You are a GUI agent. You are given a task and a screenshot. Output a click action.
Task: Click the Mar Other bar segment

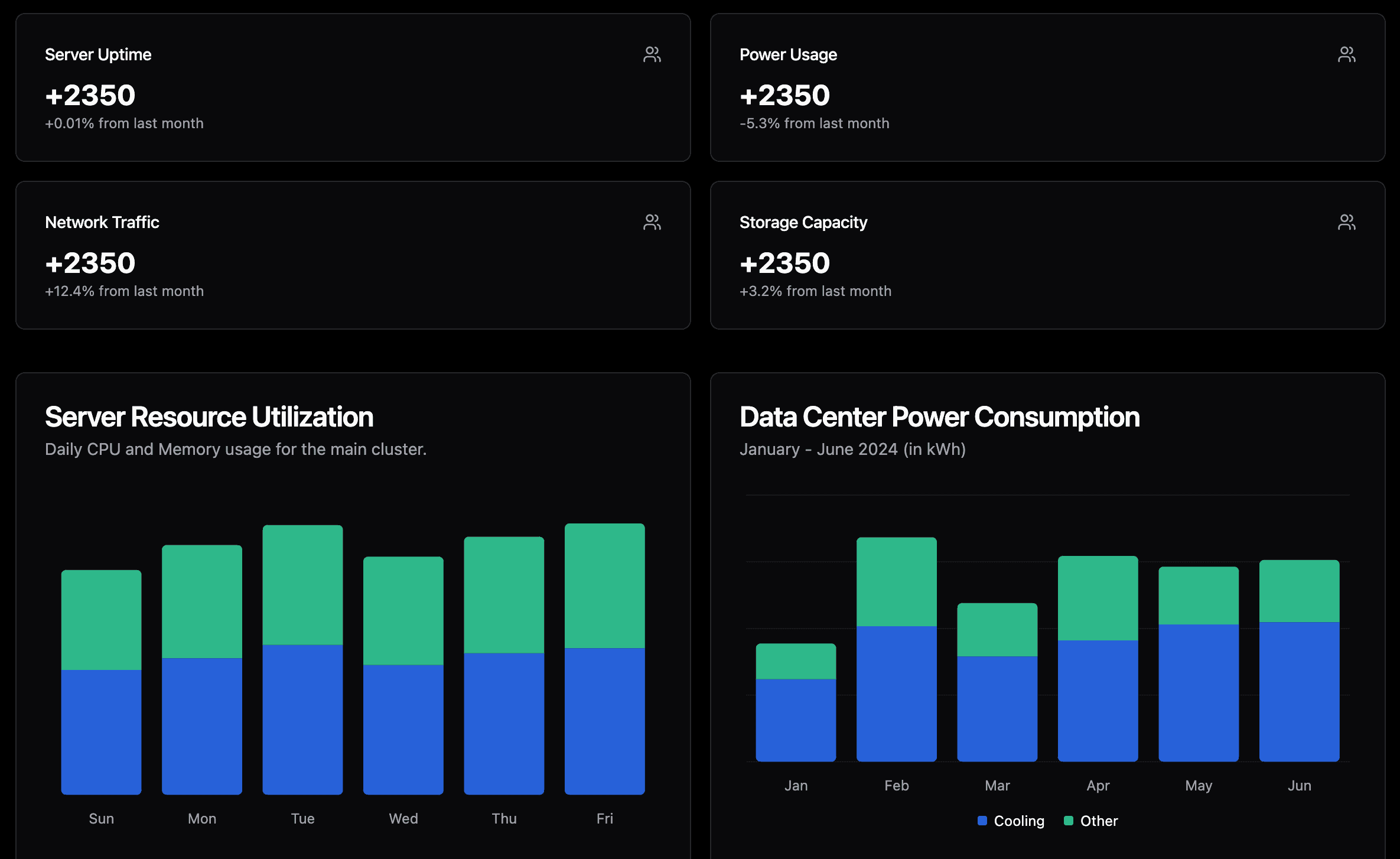(997, 630)
